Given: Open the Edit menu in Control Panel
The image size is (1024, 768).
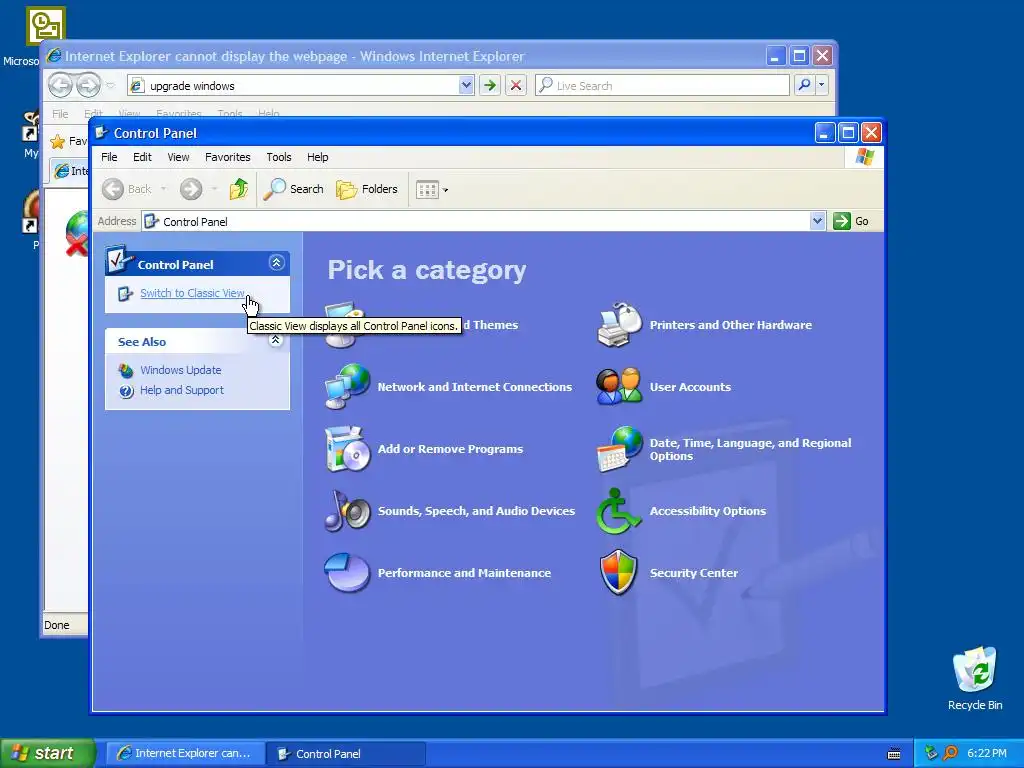Looking at the screenshot, I should pos(142,157).
